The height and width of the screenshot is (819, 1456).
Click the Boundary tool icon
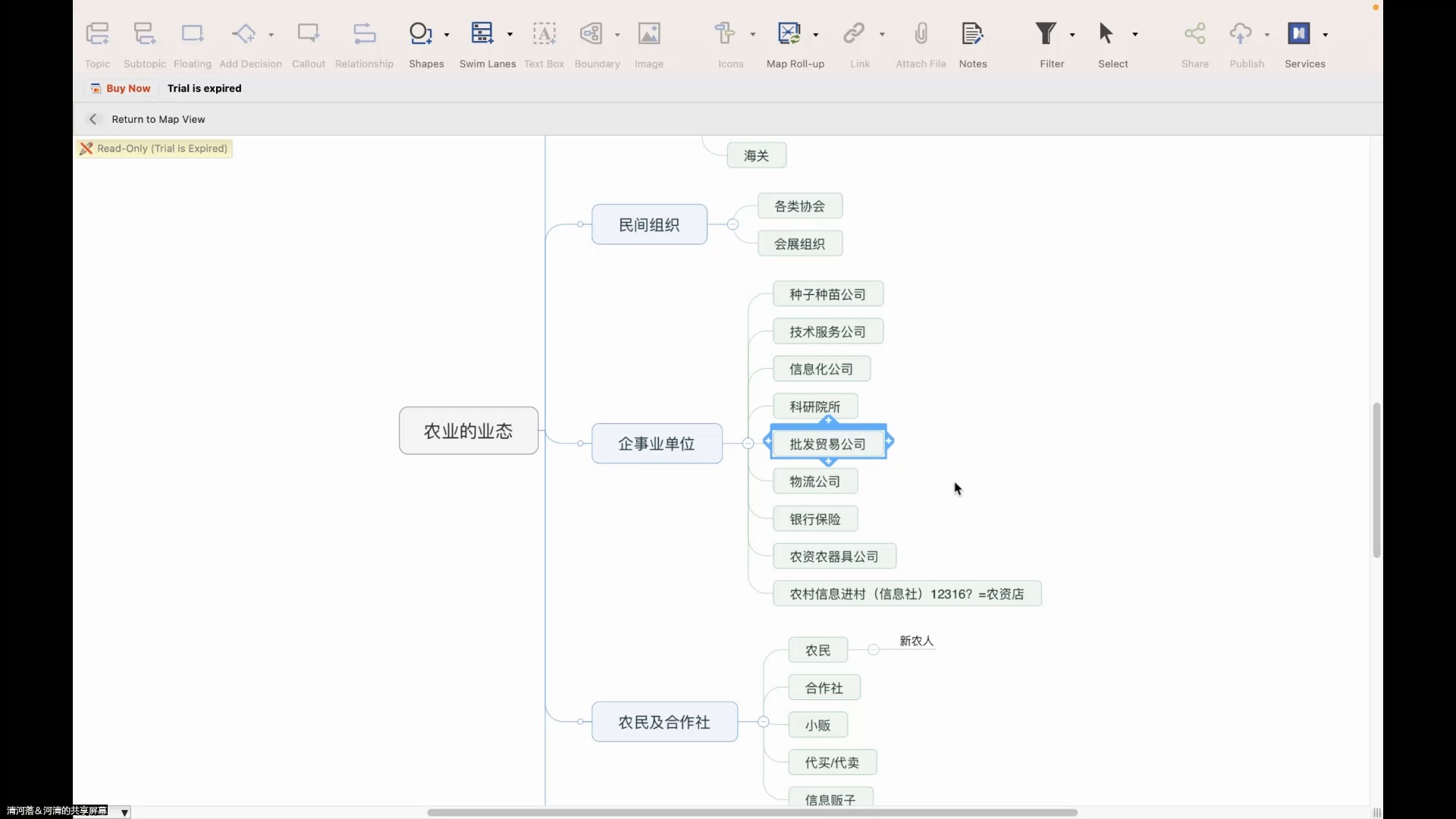coord(591,34)
